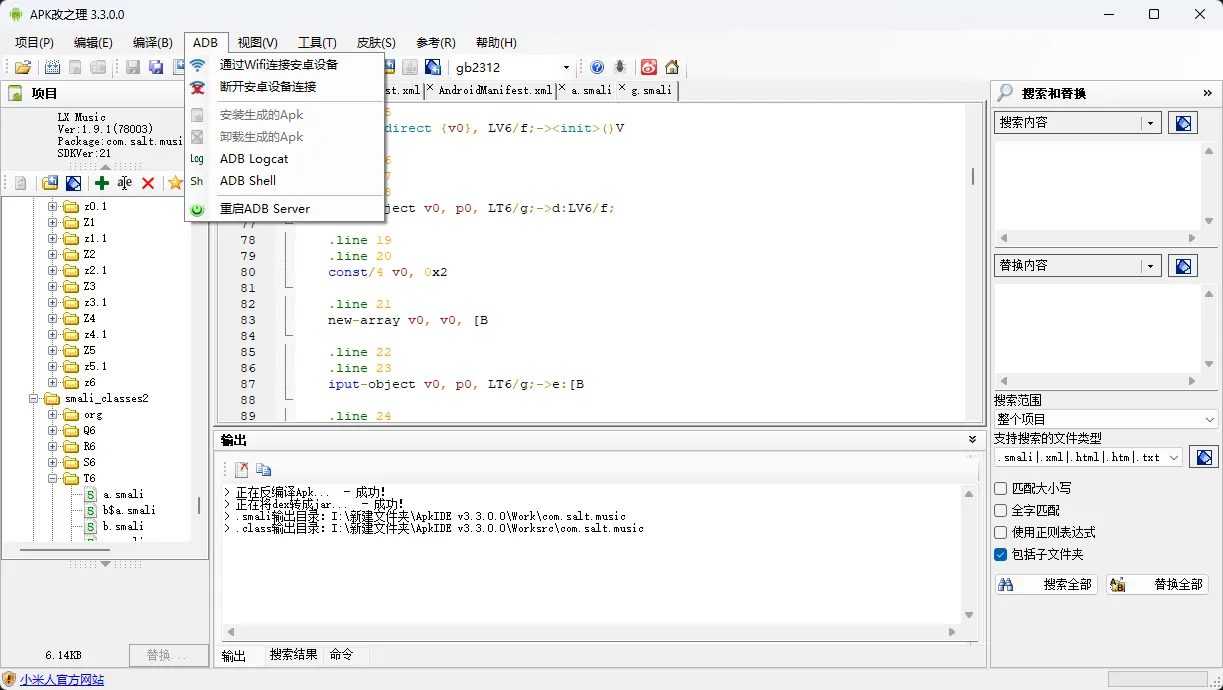1223x690 pixels.
Task: Click the double-chevron on search panel header
Action: pos(1207,93)
